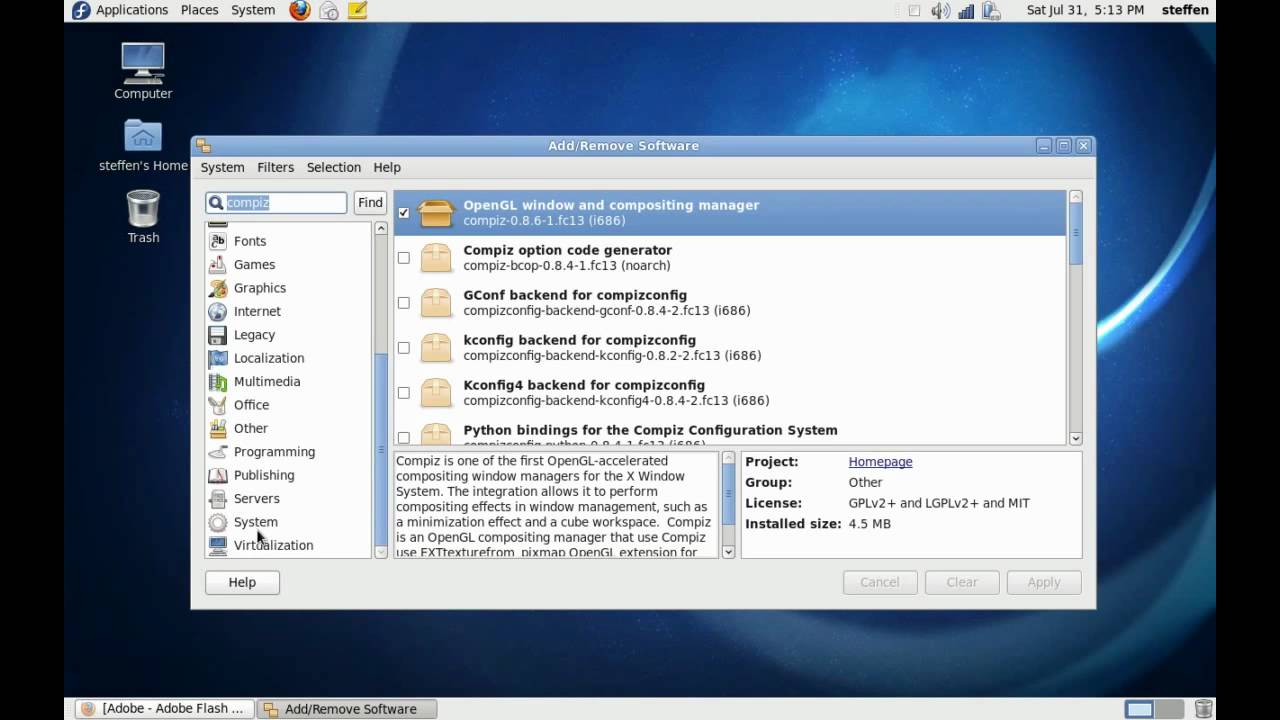Screen dimensions: 1280x720
Task: Open the Selection menu
Action: [333, 167]
